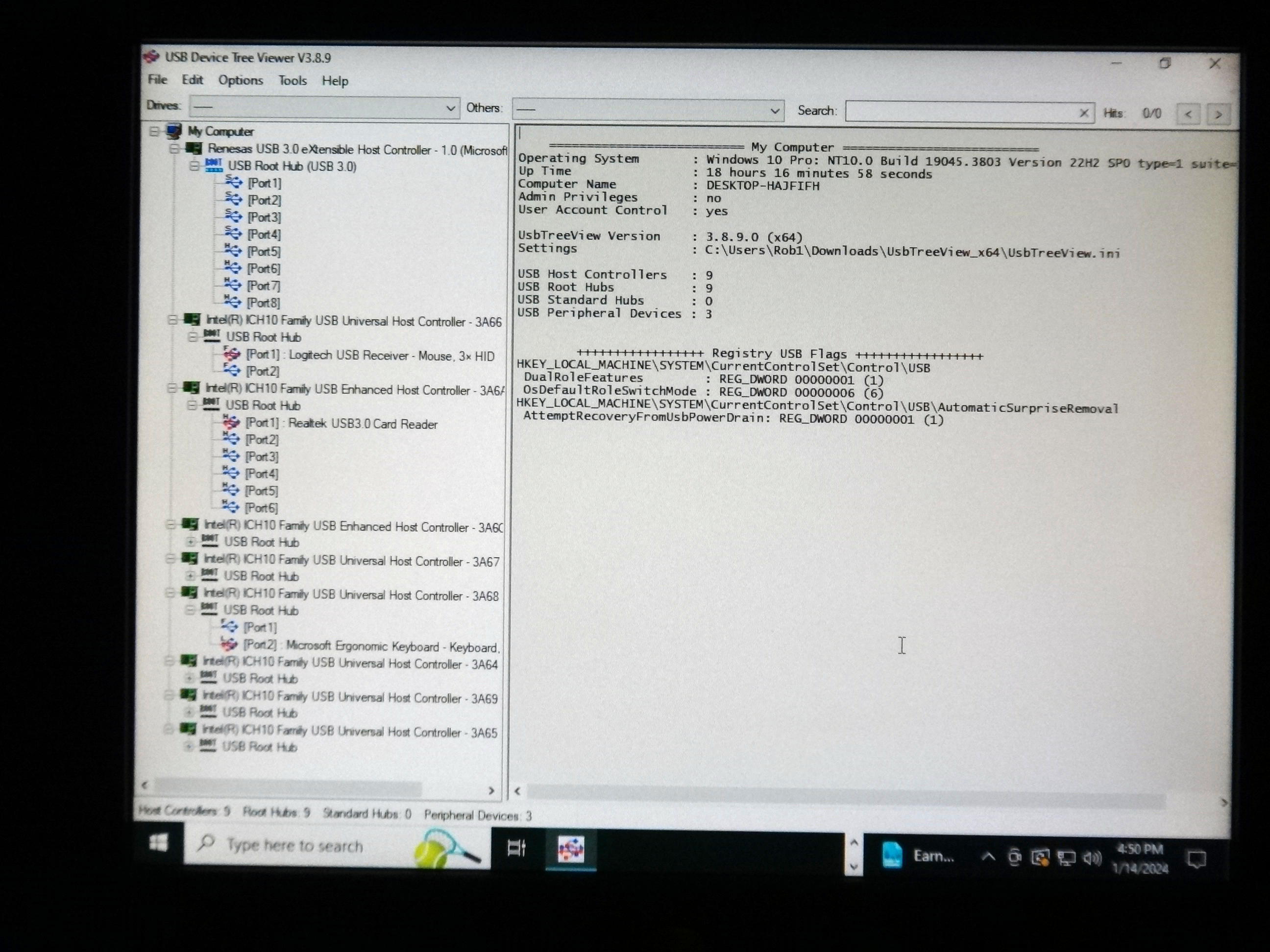Open the Help menu
This screenshot has width=1270, height=952.
coord(335,81)
